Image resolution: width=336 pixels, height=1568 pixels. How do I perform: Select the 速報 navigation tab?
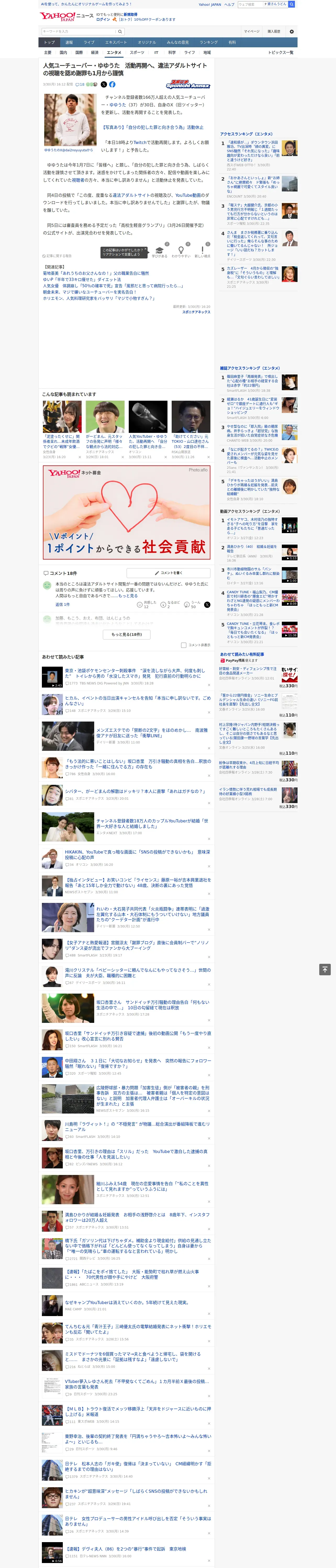coord(69,43)
